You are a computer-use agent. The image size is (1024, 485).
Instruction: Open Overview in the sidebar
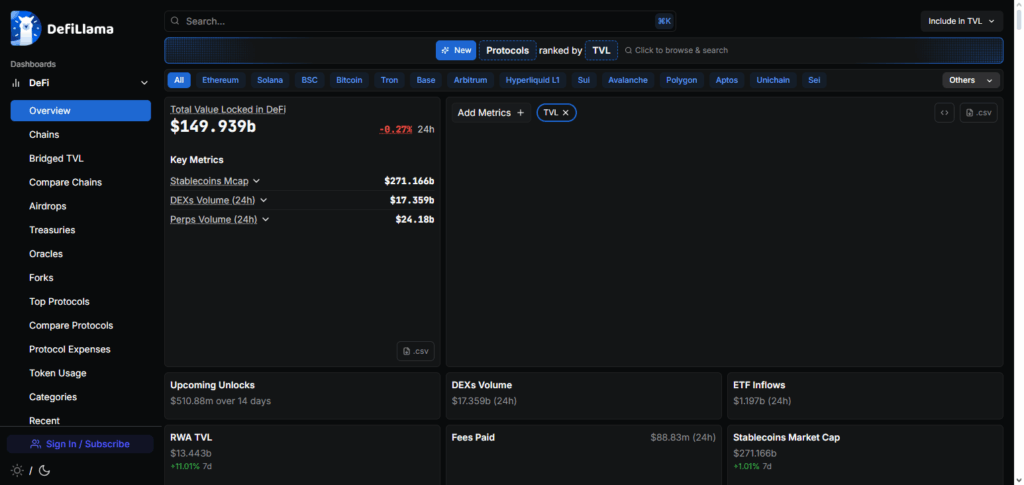point(80,110)
